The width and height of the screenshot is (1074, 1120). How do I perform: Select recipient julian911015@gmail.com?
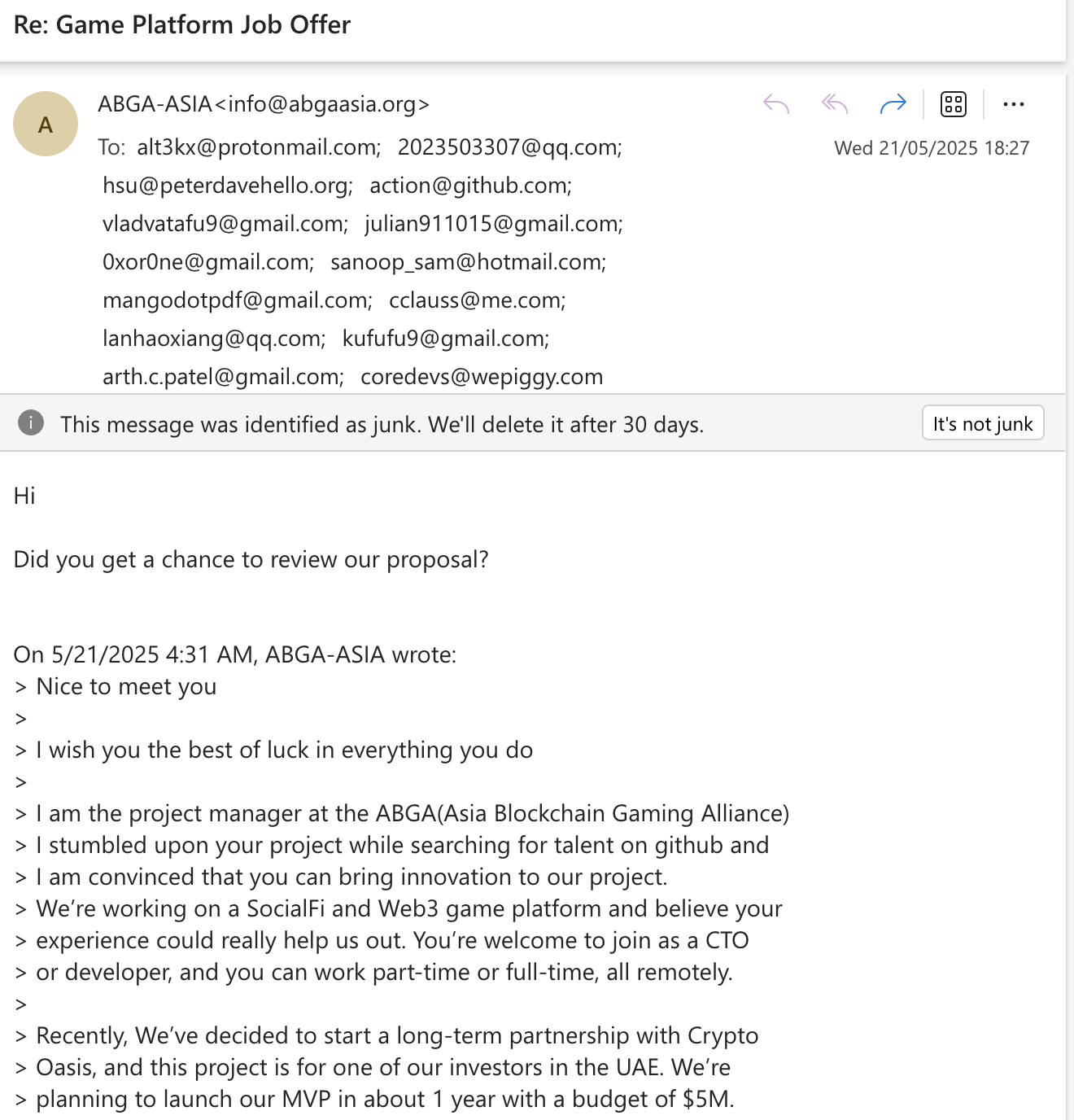click(x=493, y=224)
